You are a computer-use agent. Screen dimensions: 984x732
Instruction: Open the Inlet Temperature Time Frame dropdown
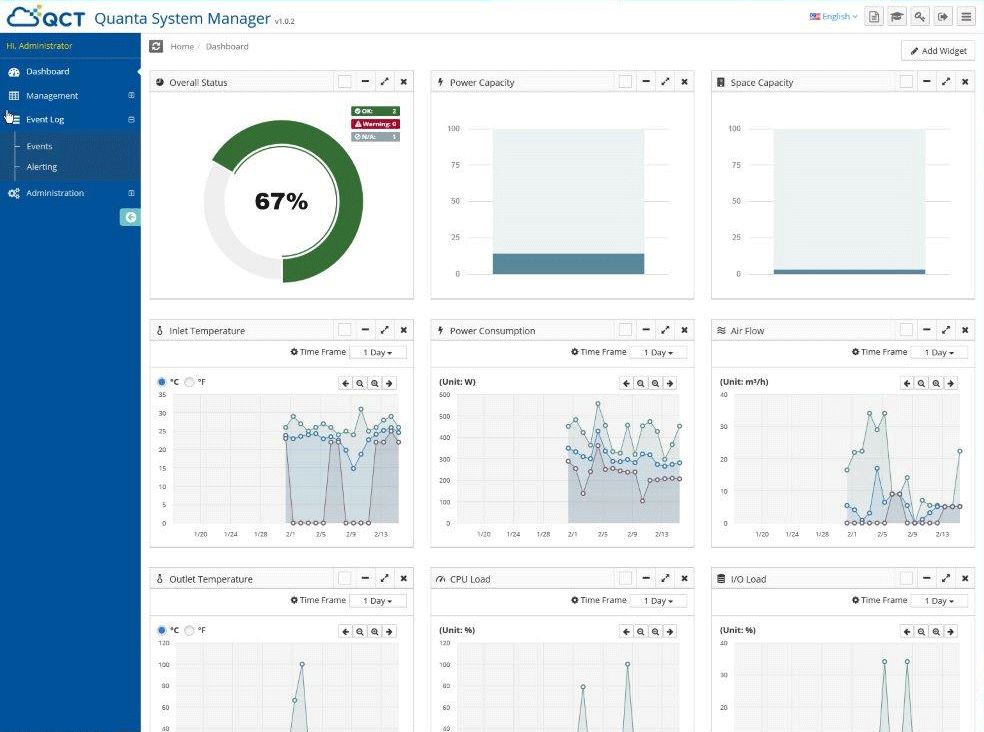(378, 353)
